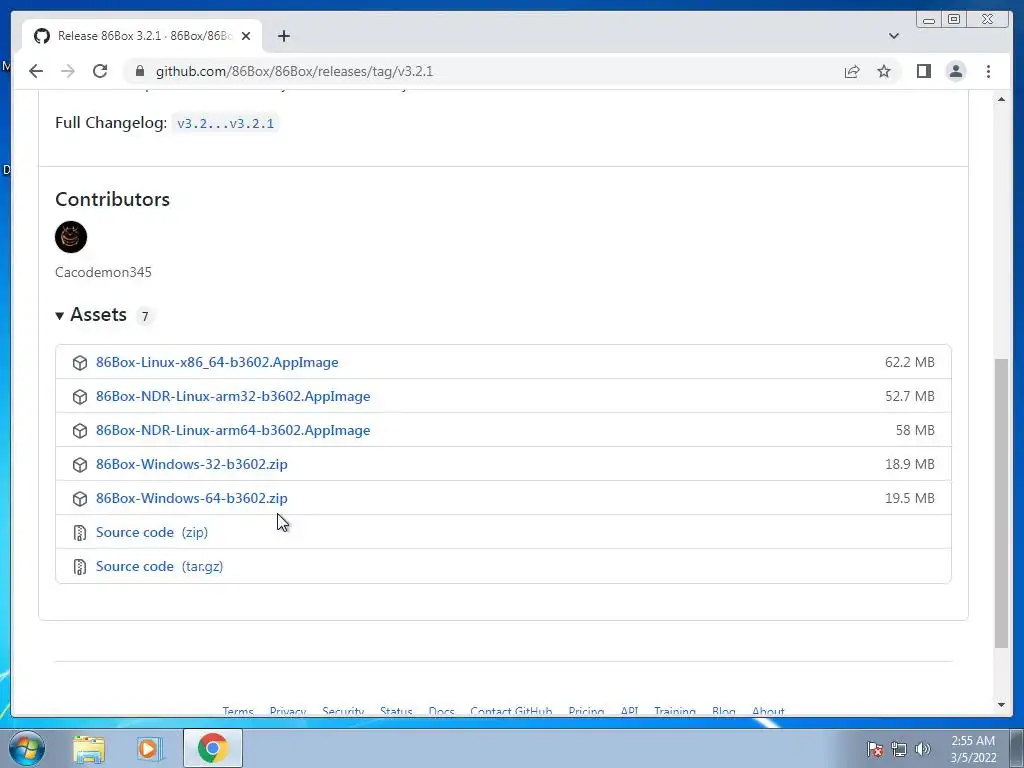Download 86Box-NDR-Linux-arm32-b3602.AppImage
Viewport: 1024px width, 768px height.
pyautogui.click(x=232, y=396)
